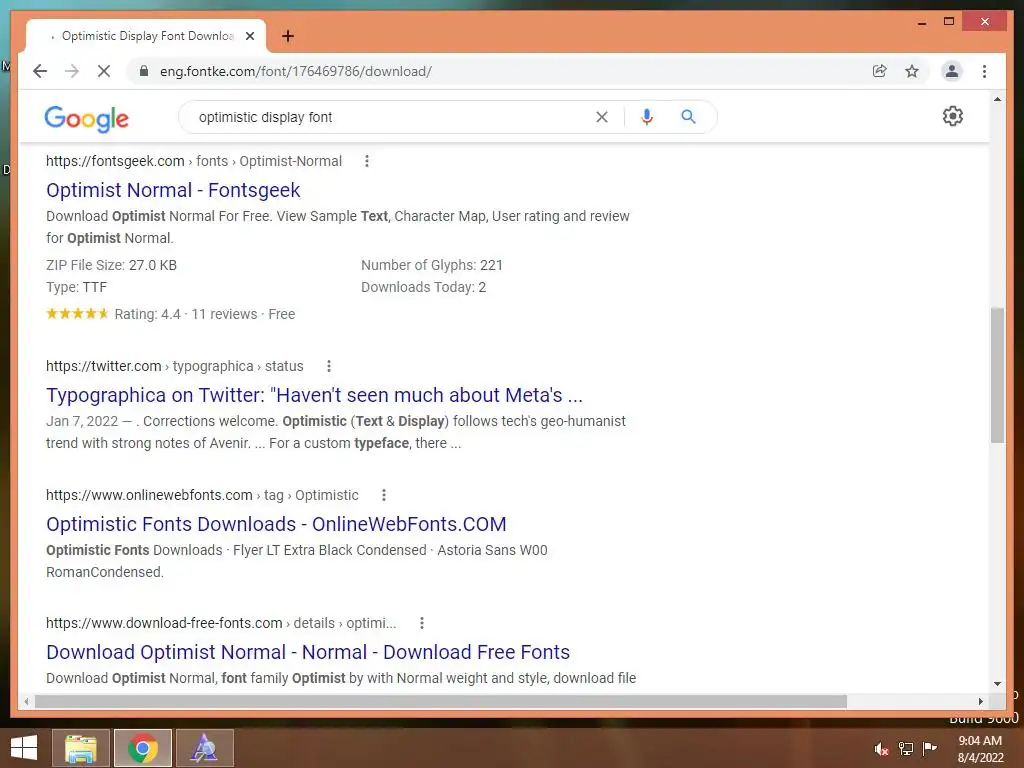Submit search with the magnifier icon

[688, 117]
